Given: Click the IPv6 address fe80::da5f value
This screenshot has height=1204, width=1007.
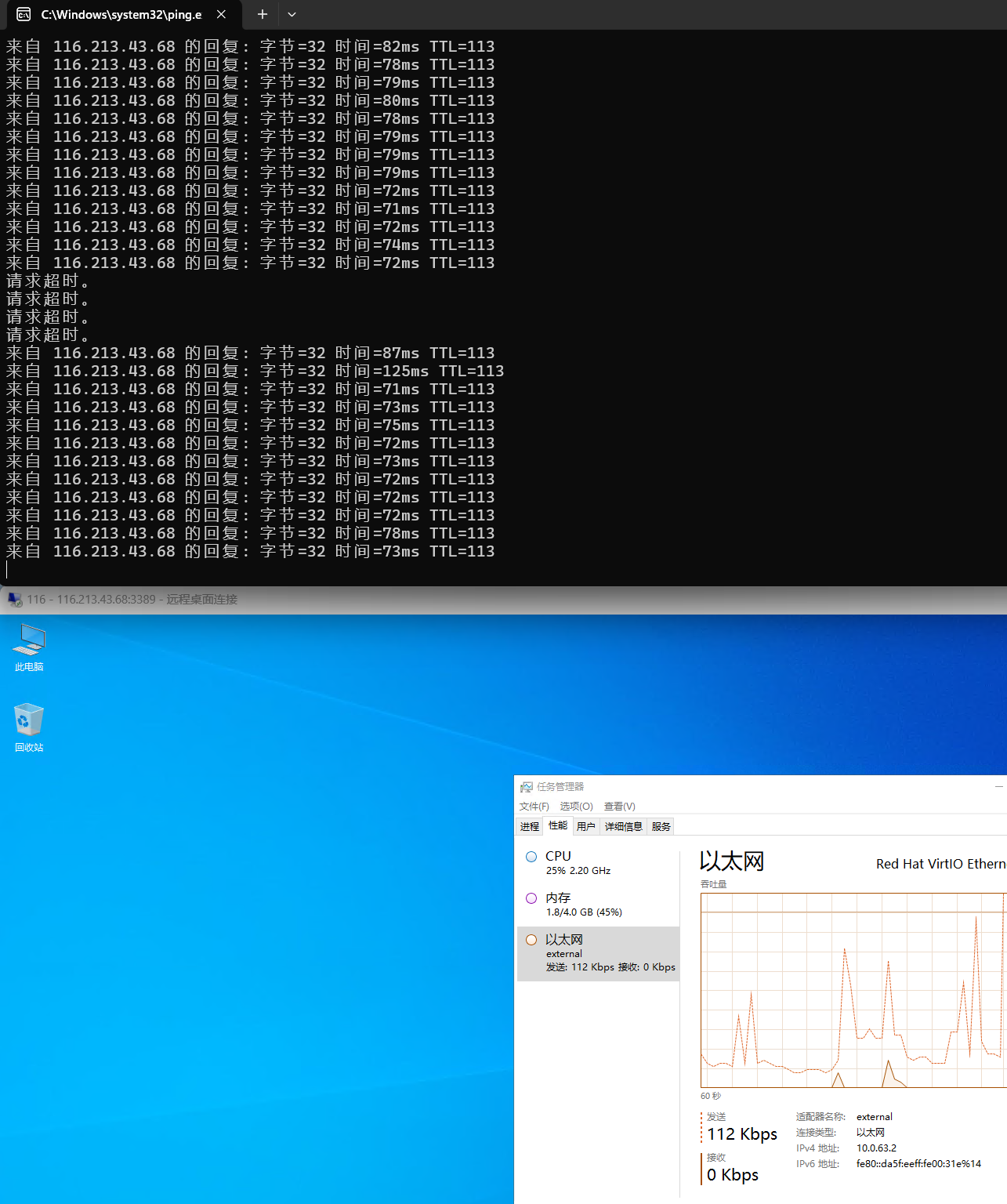Looking at the screenshot, I should point(918,1164).
